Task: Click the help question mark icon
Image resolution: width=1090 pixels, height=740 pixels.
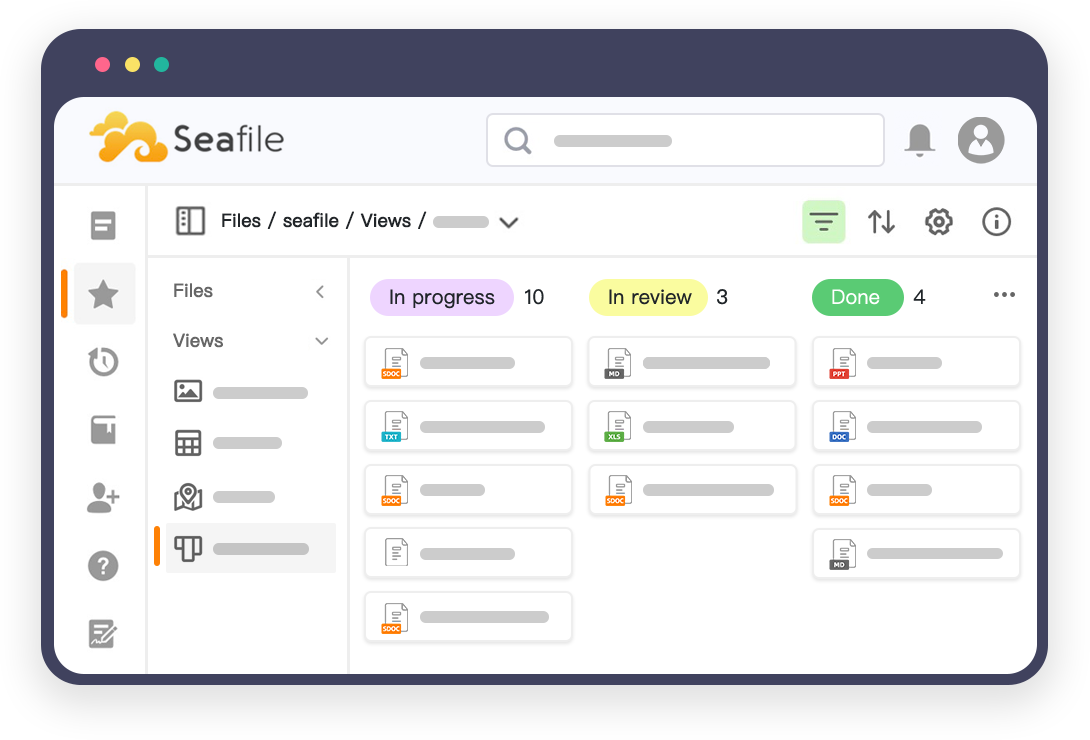Action: [x=104, y=566]
